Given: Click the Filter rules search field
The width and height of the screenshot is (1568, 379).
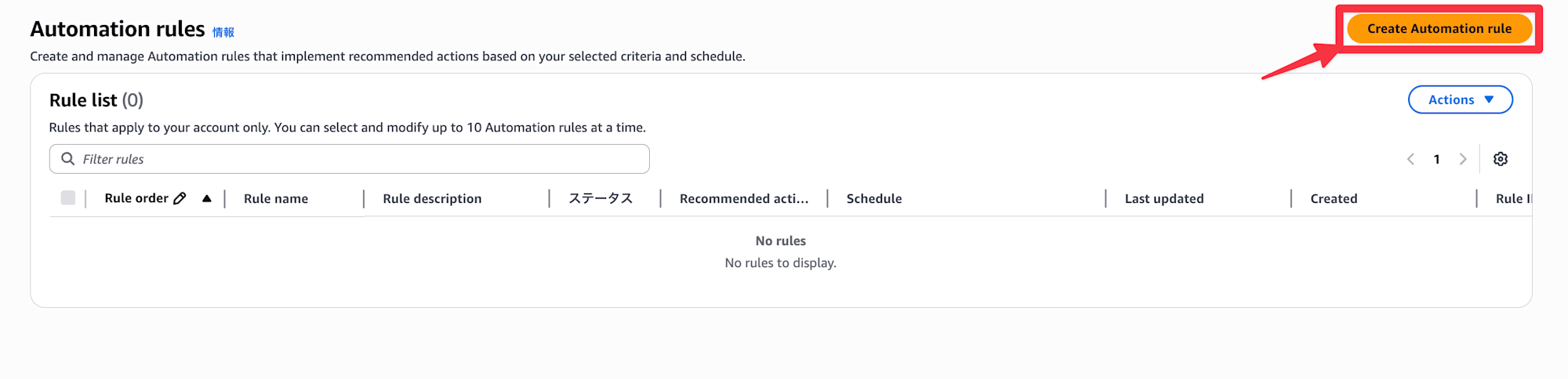Looking at the screenshot, I should [x=361, y=159].
